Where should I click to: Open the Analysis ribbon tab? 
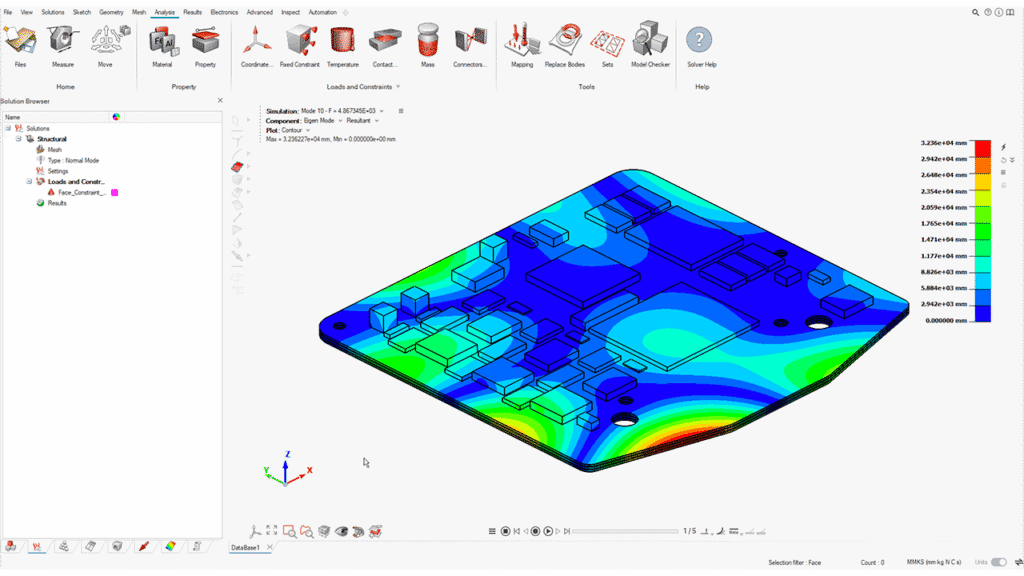click(x=165, y=12)
